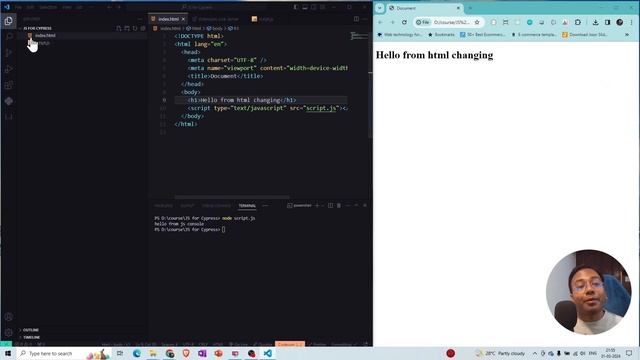The height and width of the screenshot is (360, 640).
Task: Click Collapse Folders icon in Explorer header
Action: [143, 28]
